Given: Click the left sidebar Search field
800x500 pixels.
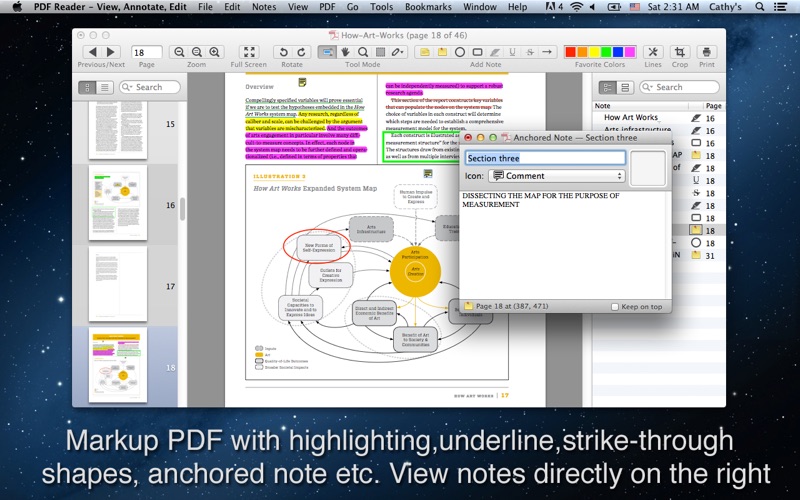Looking at the screenshot, I should (x=149, y=87).
